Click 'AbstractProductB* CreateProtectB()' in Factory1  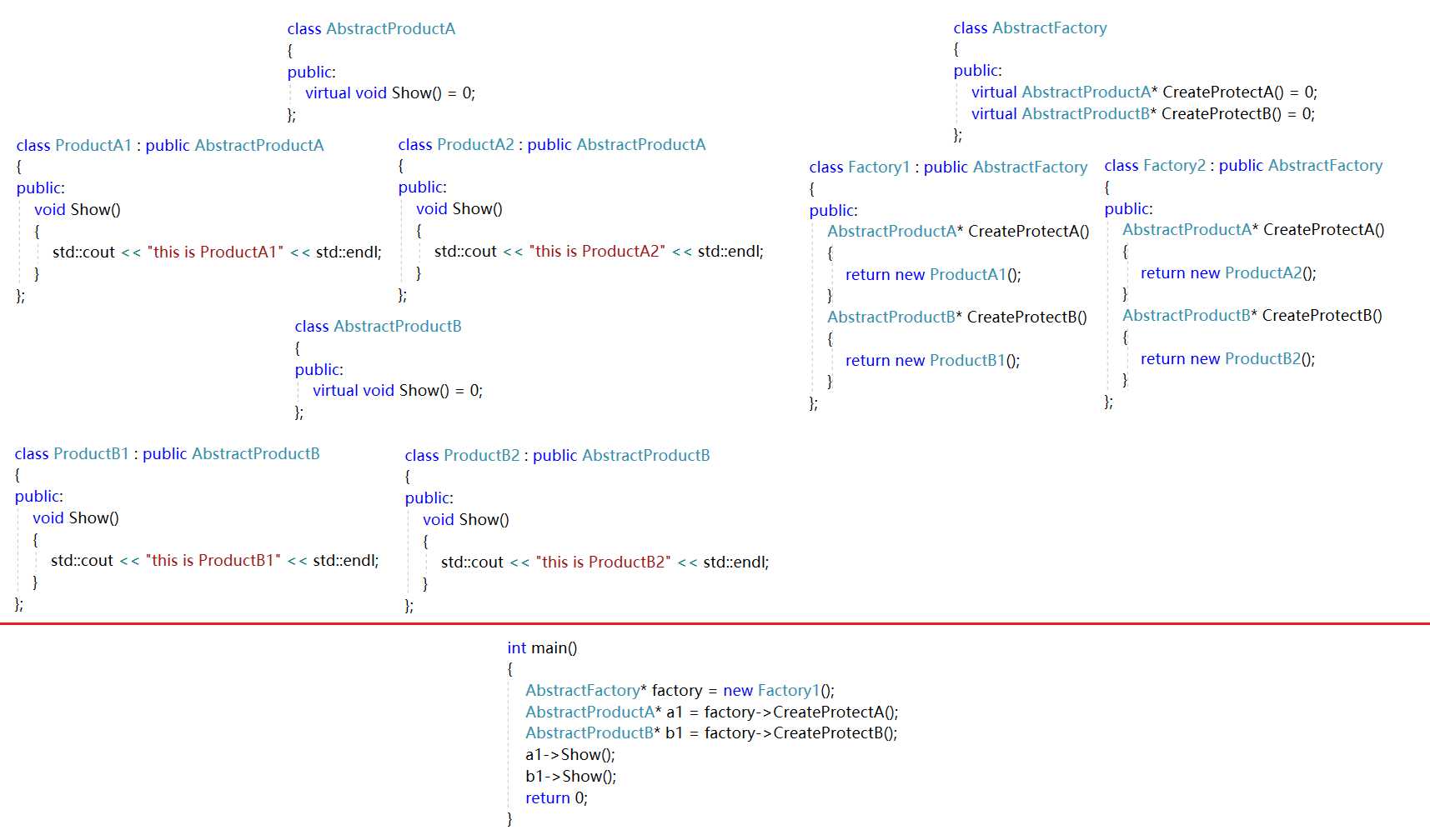957,317
